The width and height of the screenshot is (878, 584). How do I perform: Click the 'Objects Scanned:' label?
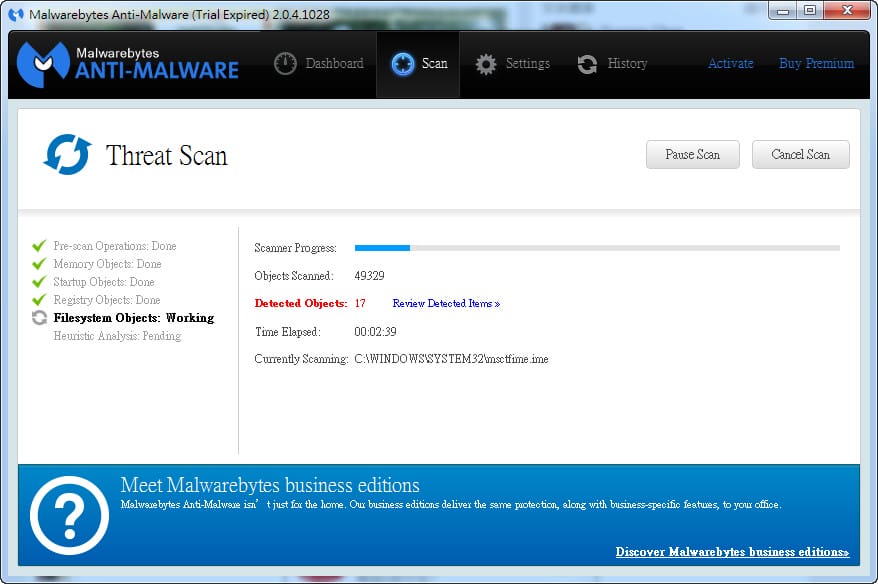[293, 275]
